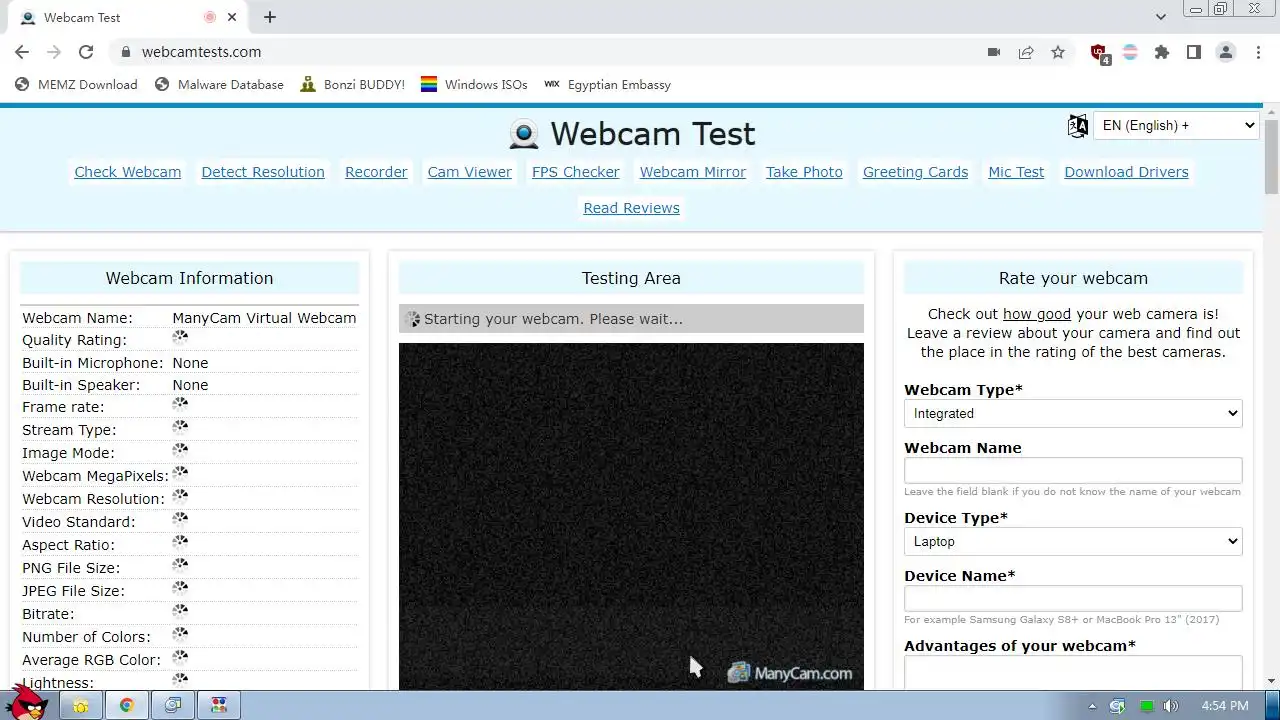Open the Webcam Mirror link
The height and width of the screenshot is (720, 1280).
pyautogui.click(x=693, y=172)
